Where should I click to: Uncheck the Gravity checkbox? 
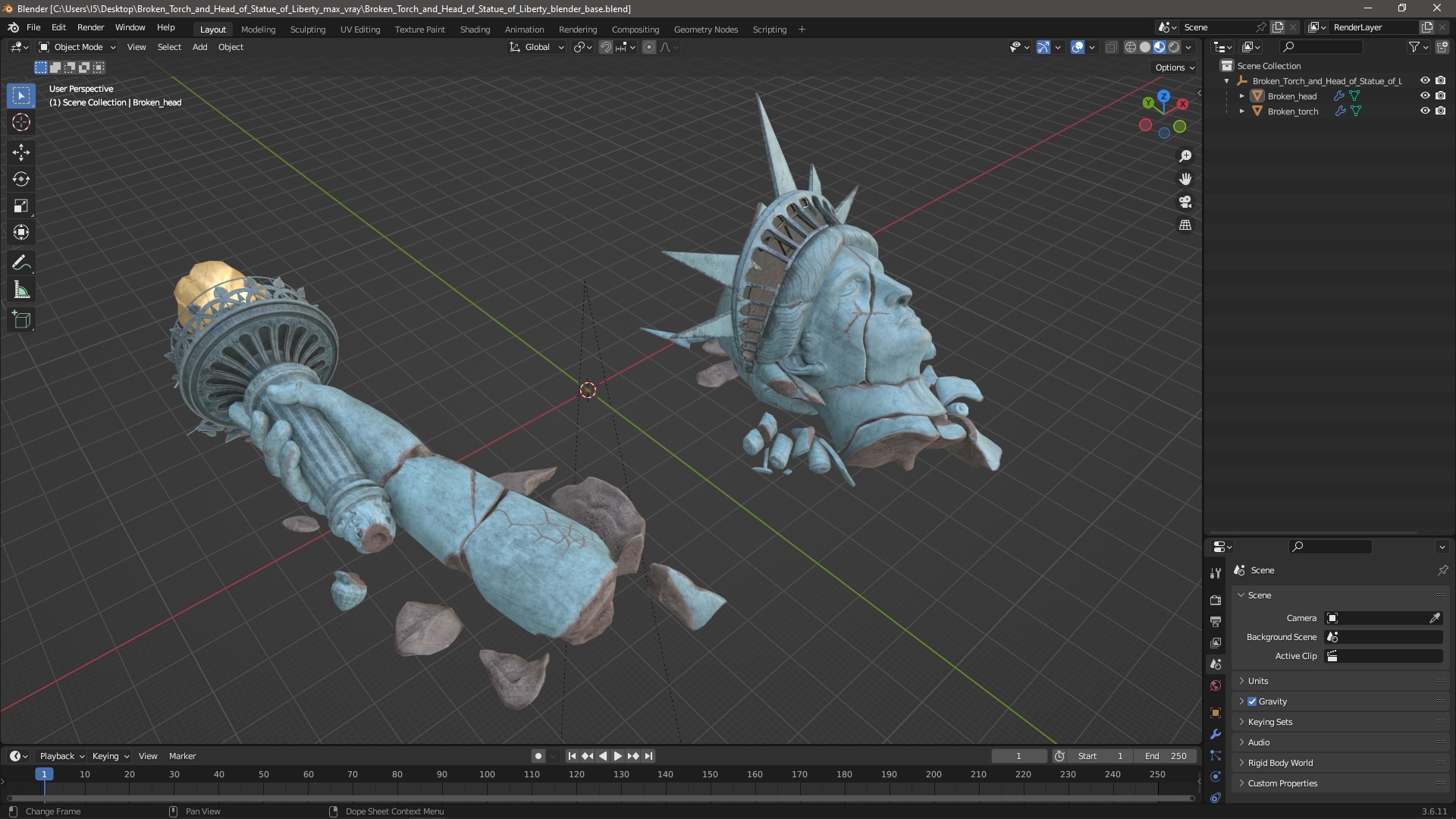pyautogui.click(x=1252, y=701)
